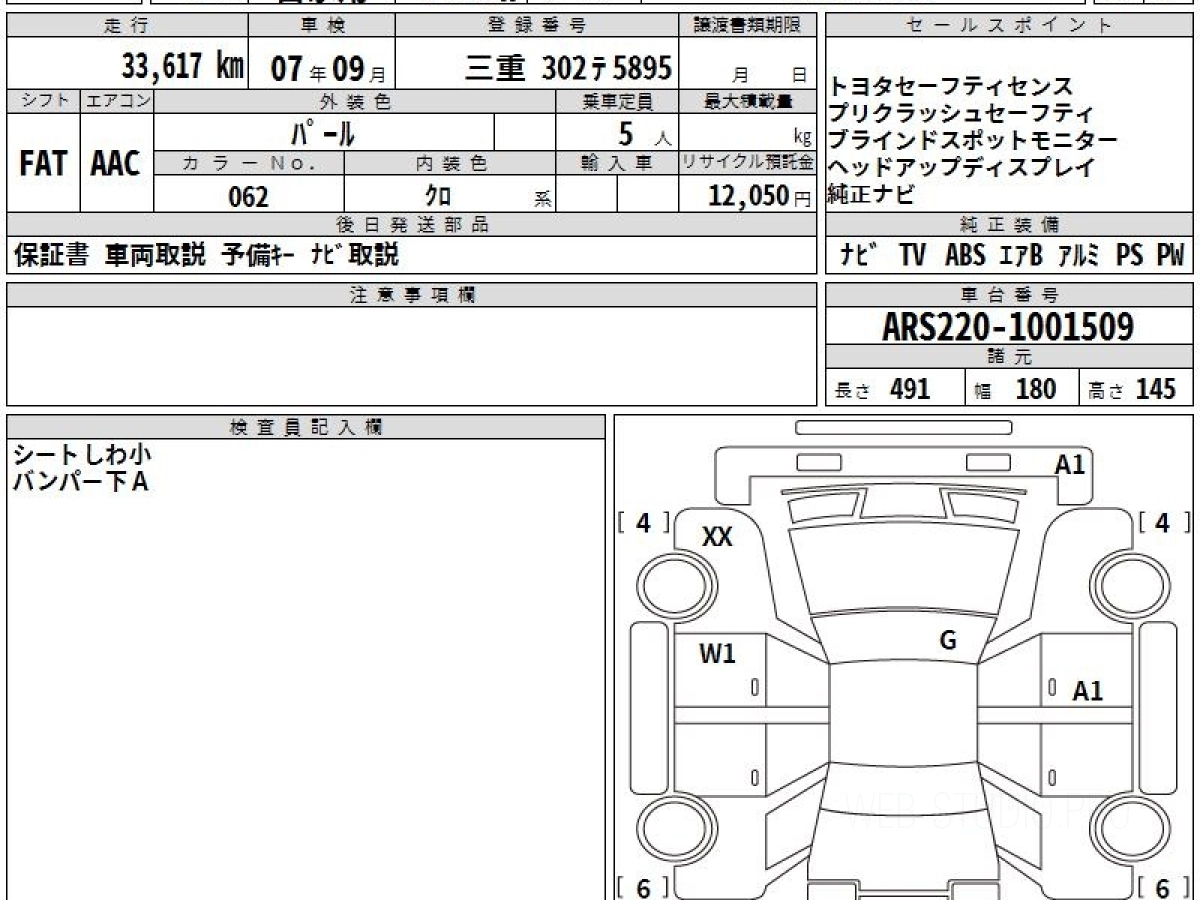Click the mileage value 33,617 km
The width and height of the screenshot is (1200, 900).
pyautogui.click(x=183, y=67)
